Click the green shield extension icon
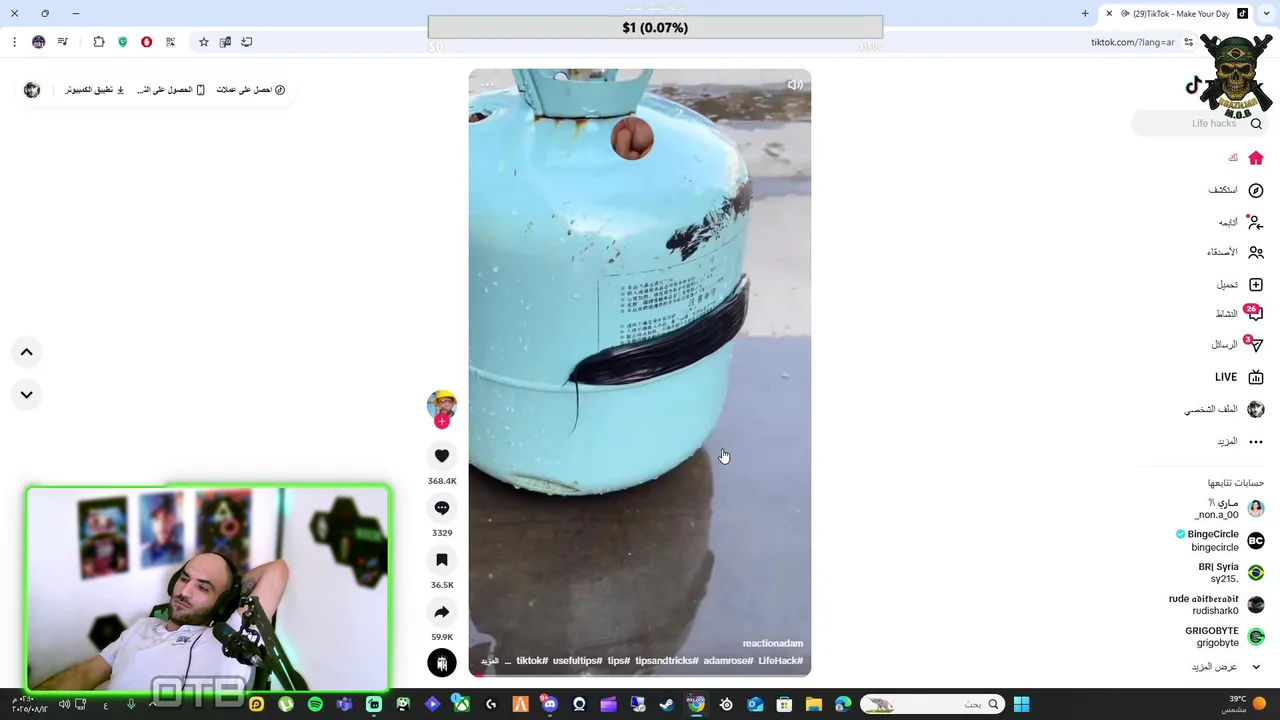 123,42
